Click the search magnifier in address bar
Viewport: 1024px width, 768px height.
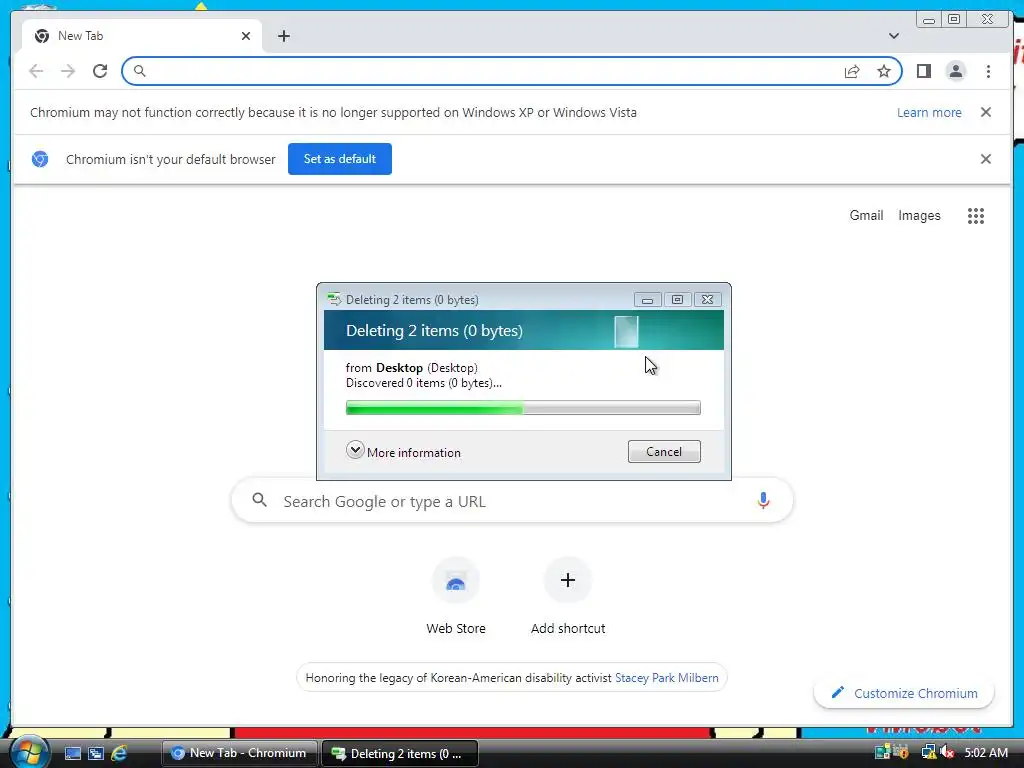tap(139, 71)
